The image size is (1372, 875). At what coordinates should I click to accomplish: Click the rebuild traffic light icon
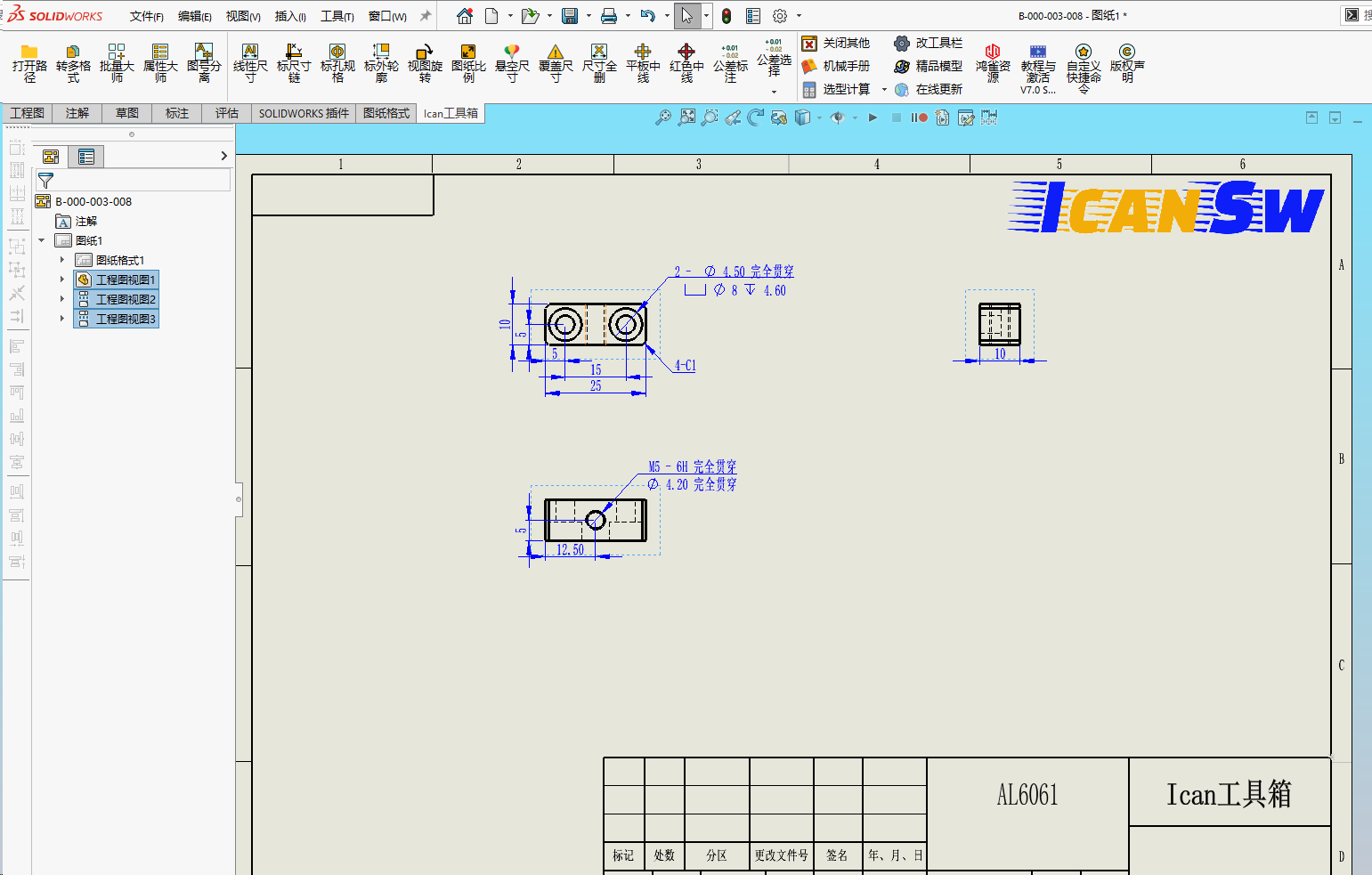click(727, 16)
